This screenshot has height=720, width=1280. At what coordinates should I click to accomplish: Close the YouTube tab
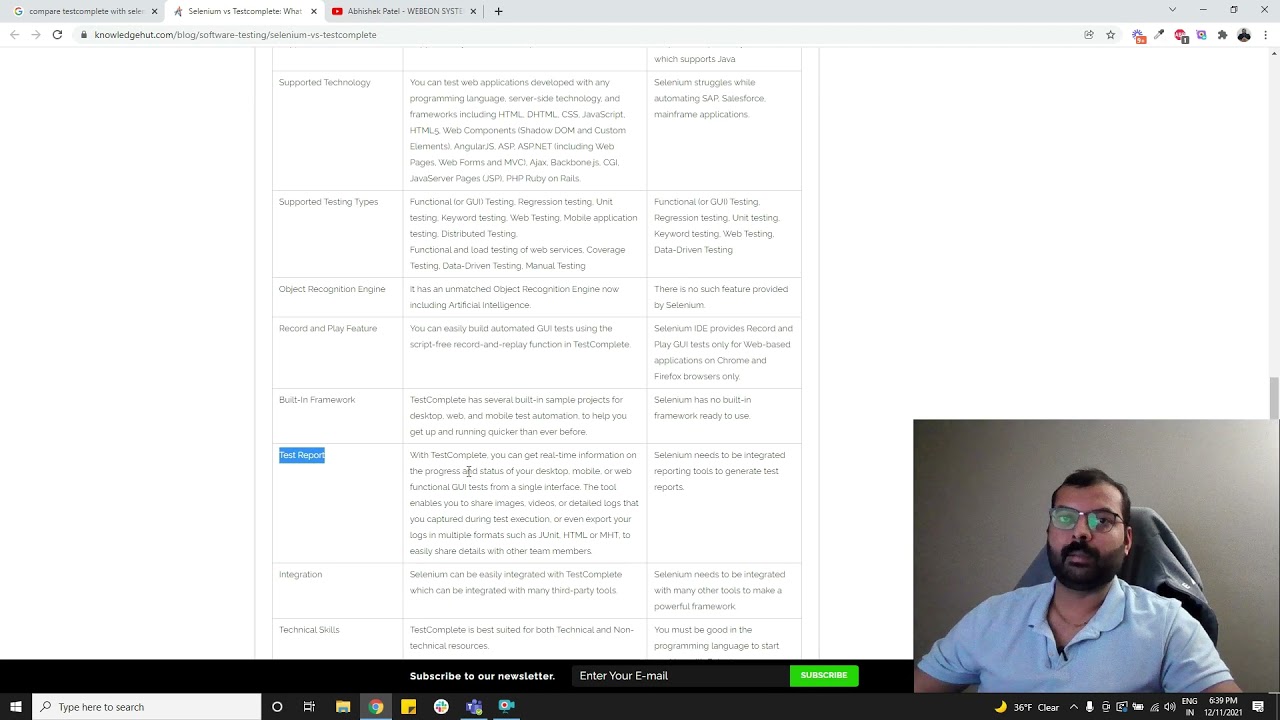pyautogui.click(x=474, y=11)
